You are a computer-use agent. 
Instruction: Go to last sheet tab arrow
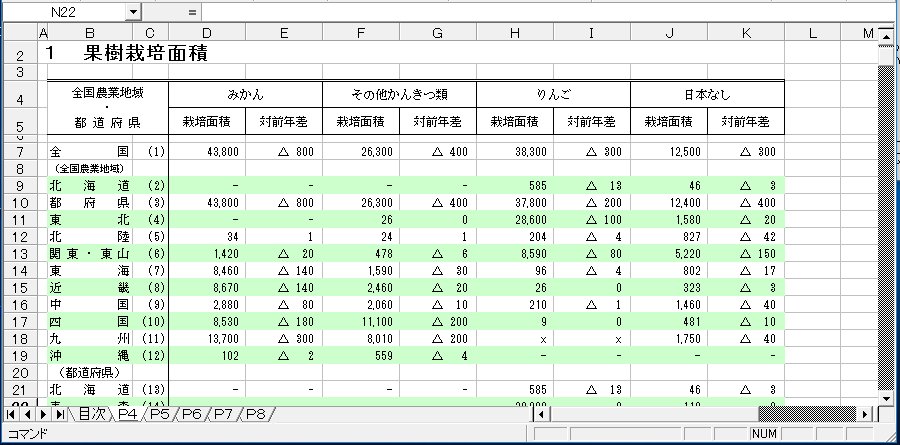60,413
